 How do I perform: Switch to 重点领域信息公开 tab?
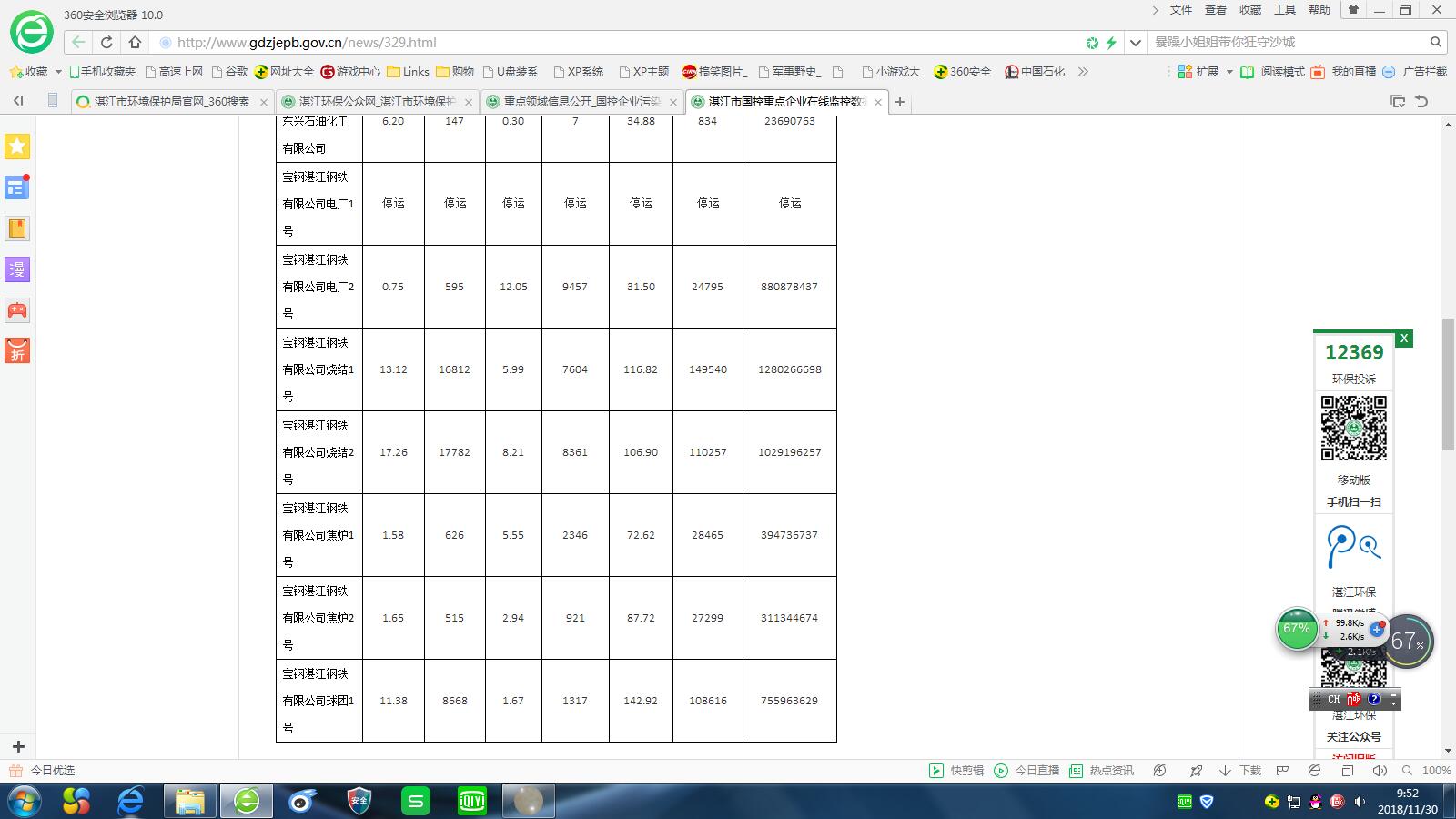[x=582, y=102]
